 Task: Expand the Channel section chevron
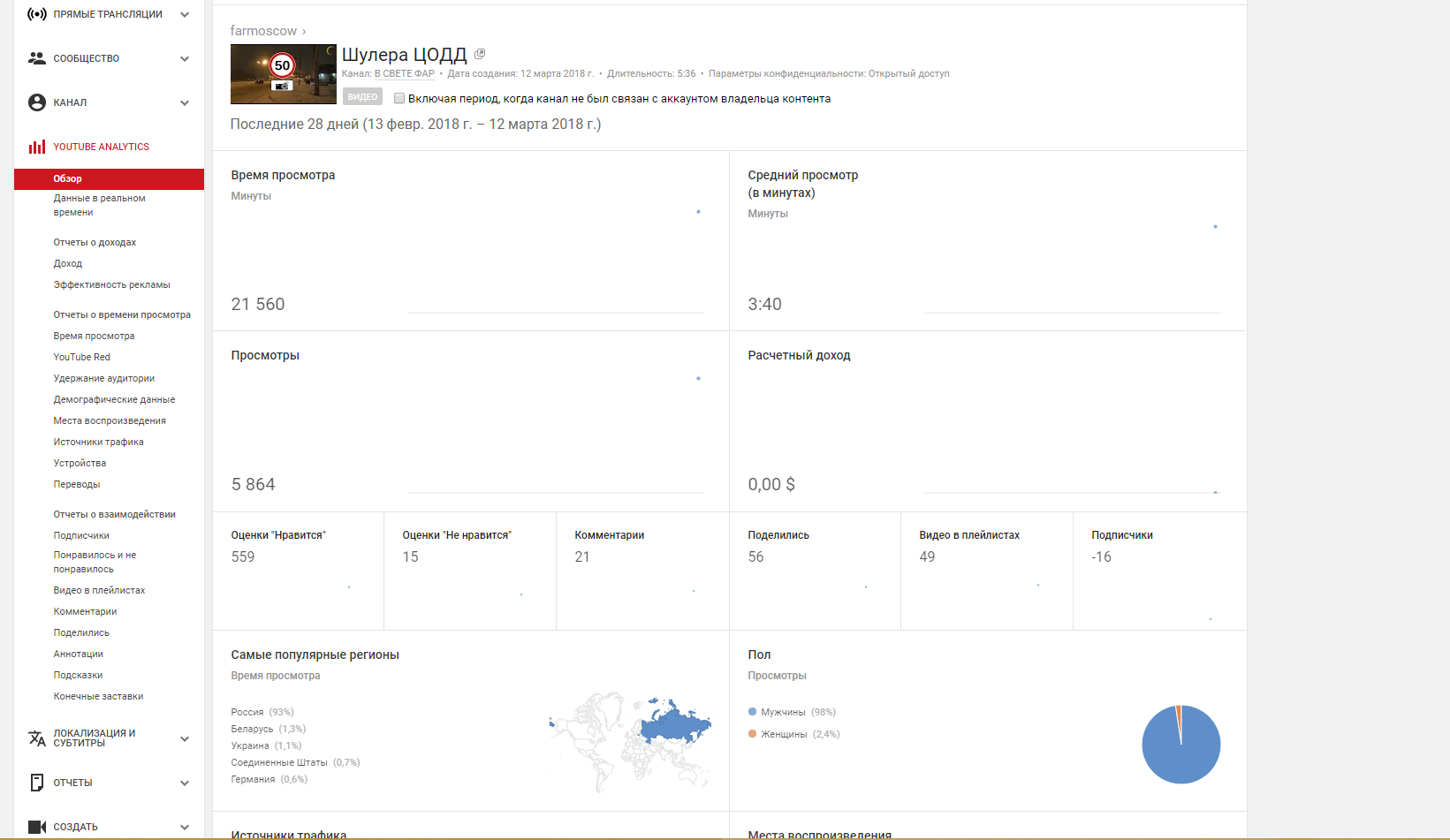coord(185,102)
